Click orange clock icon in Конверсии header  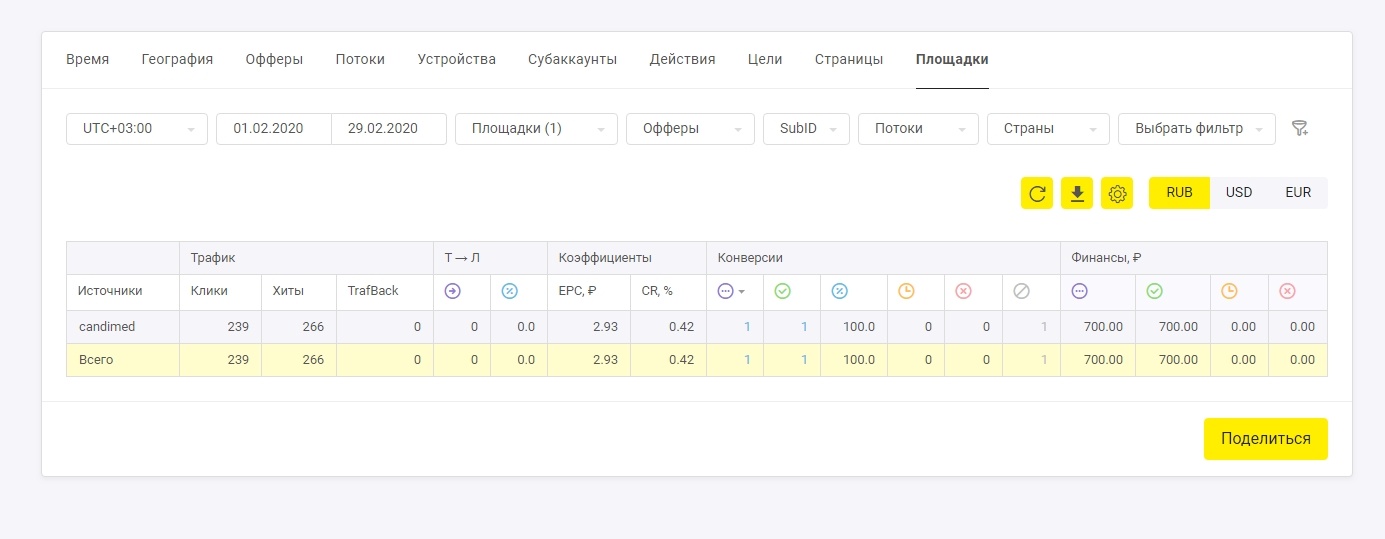906,291
